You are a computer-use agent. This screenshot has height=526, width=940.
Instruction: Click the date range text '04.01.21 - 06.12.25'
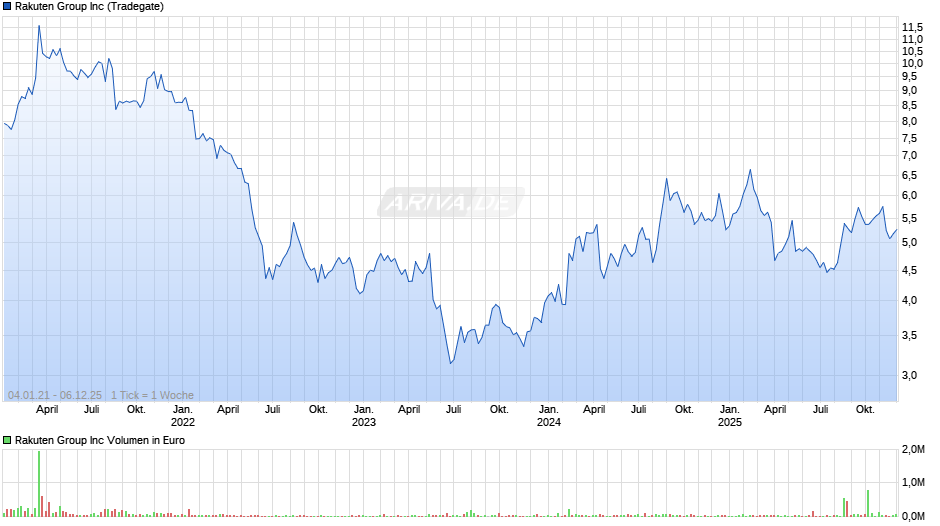tap(55, 395)
